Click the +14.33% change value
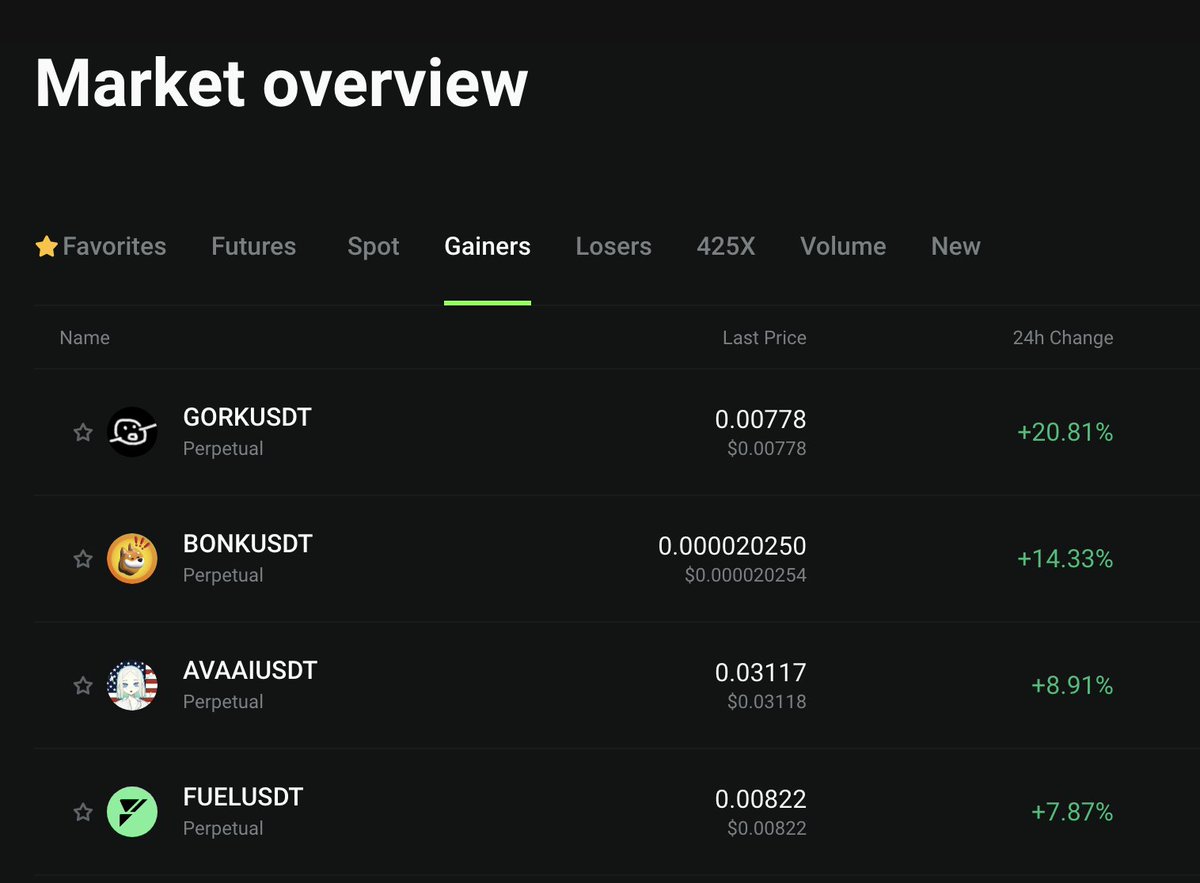1200x883 pixels. tap(1065, 559)
